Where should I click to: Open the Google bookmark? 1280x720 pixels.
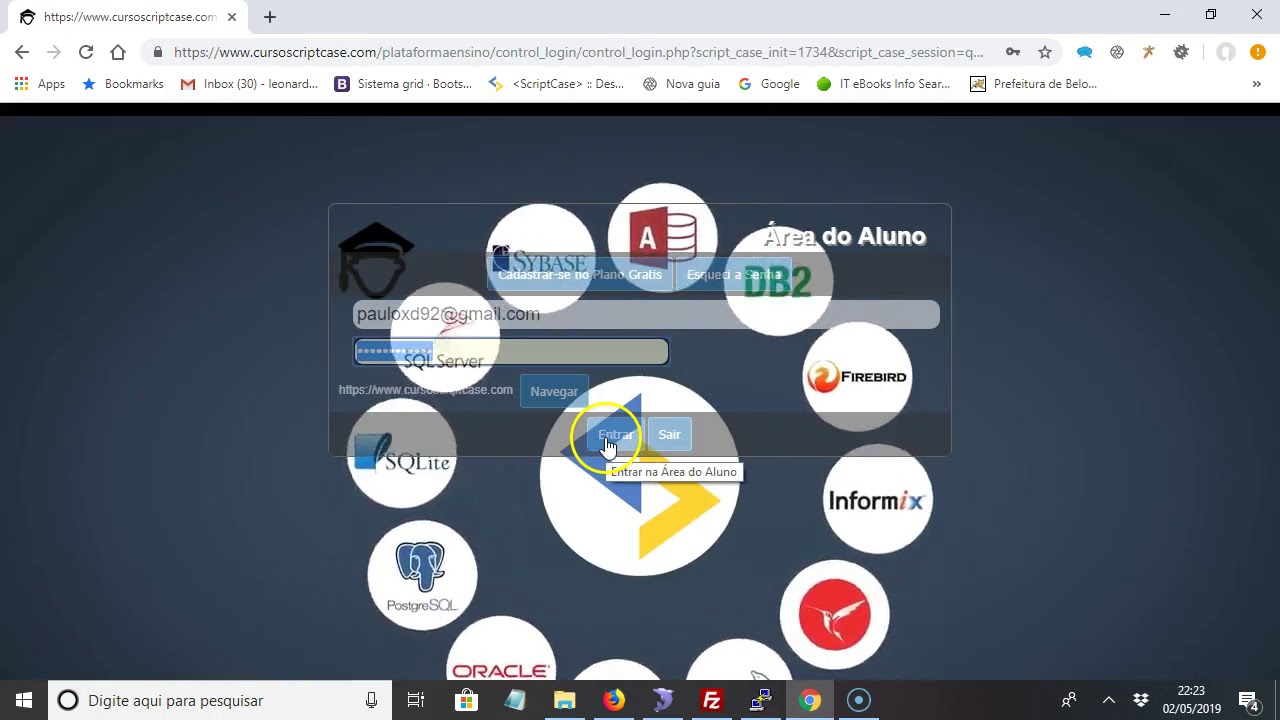768,84
